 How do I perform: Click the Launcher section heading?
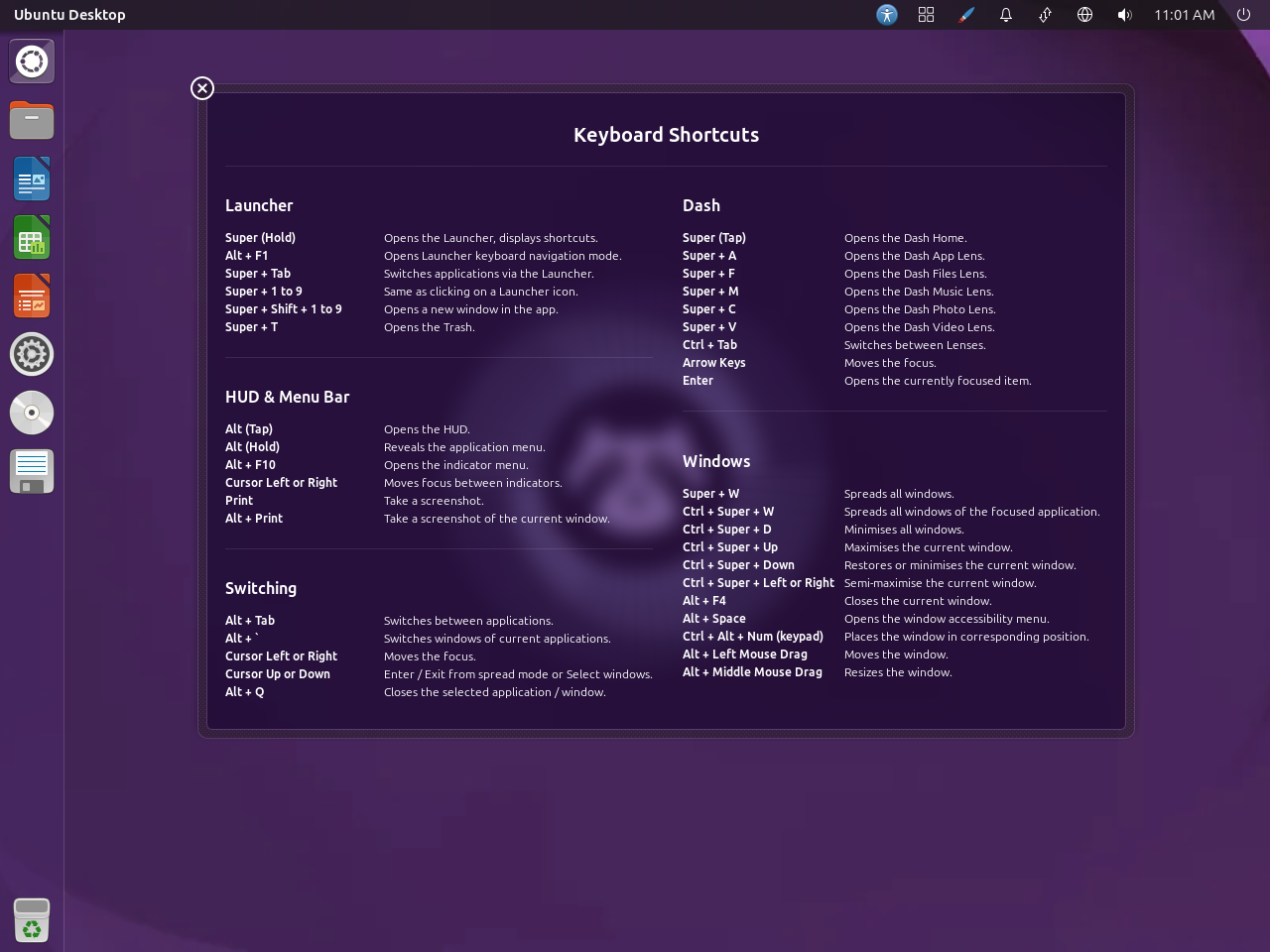pyautogui.click(x=259, y=205)
